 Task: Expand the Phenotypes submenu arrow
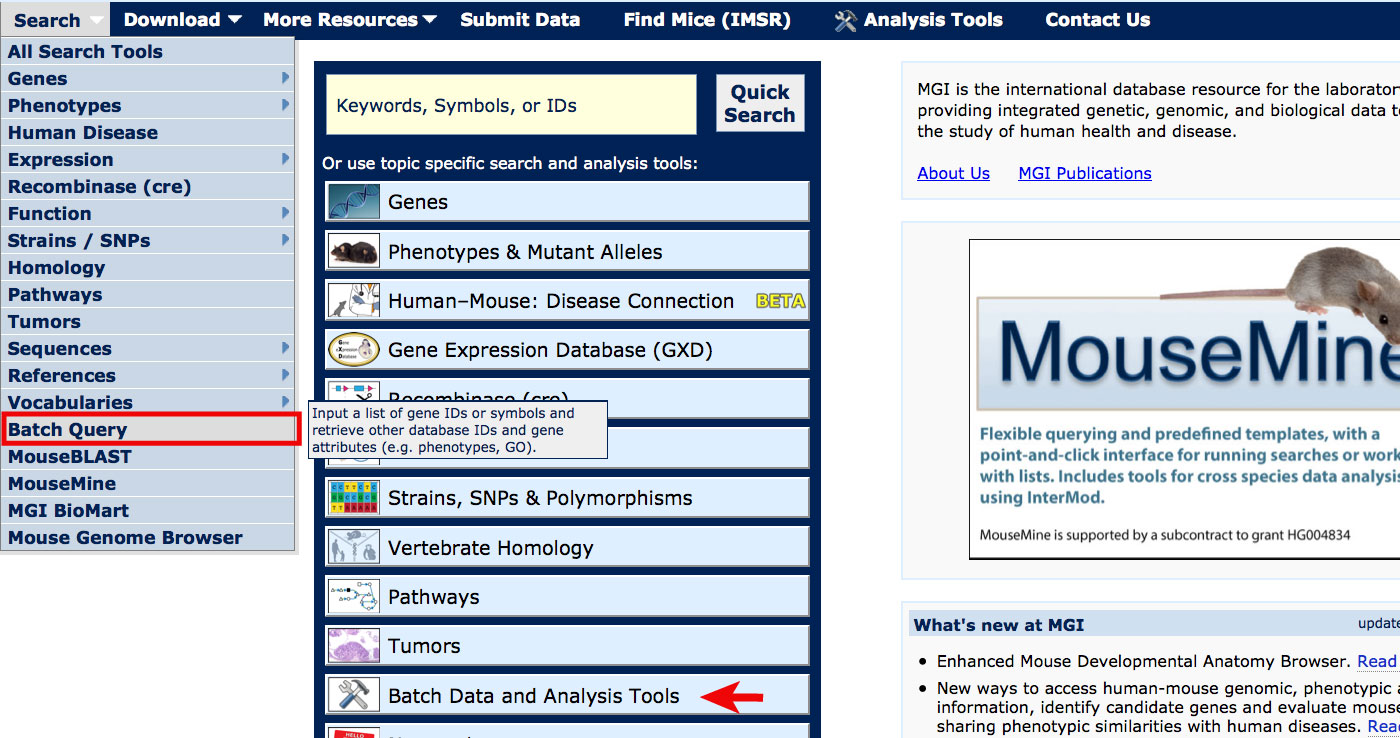tap(285, 105)
